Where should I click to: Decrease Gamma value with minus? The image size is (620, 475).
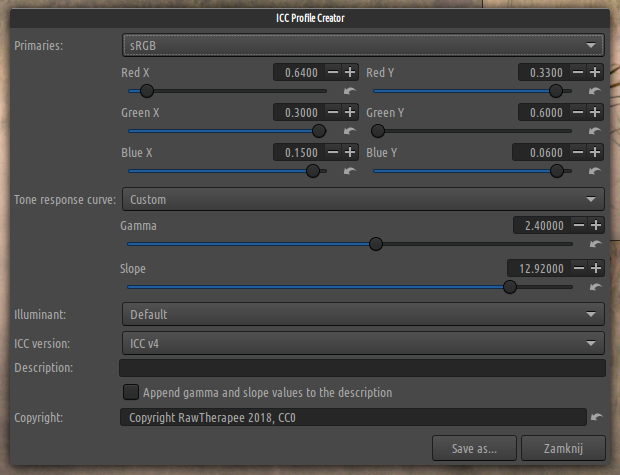pos(579,225)
